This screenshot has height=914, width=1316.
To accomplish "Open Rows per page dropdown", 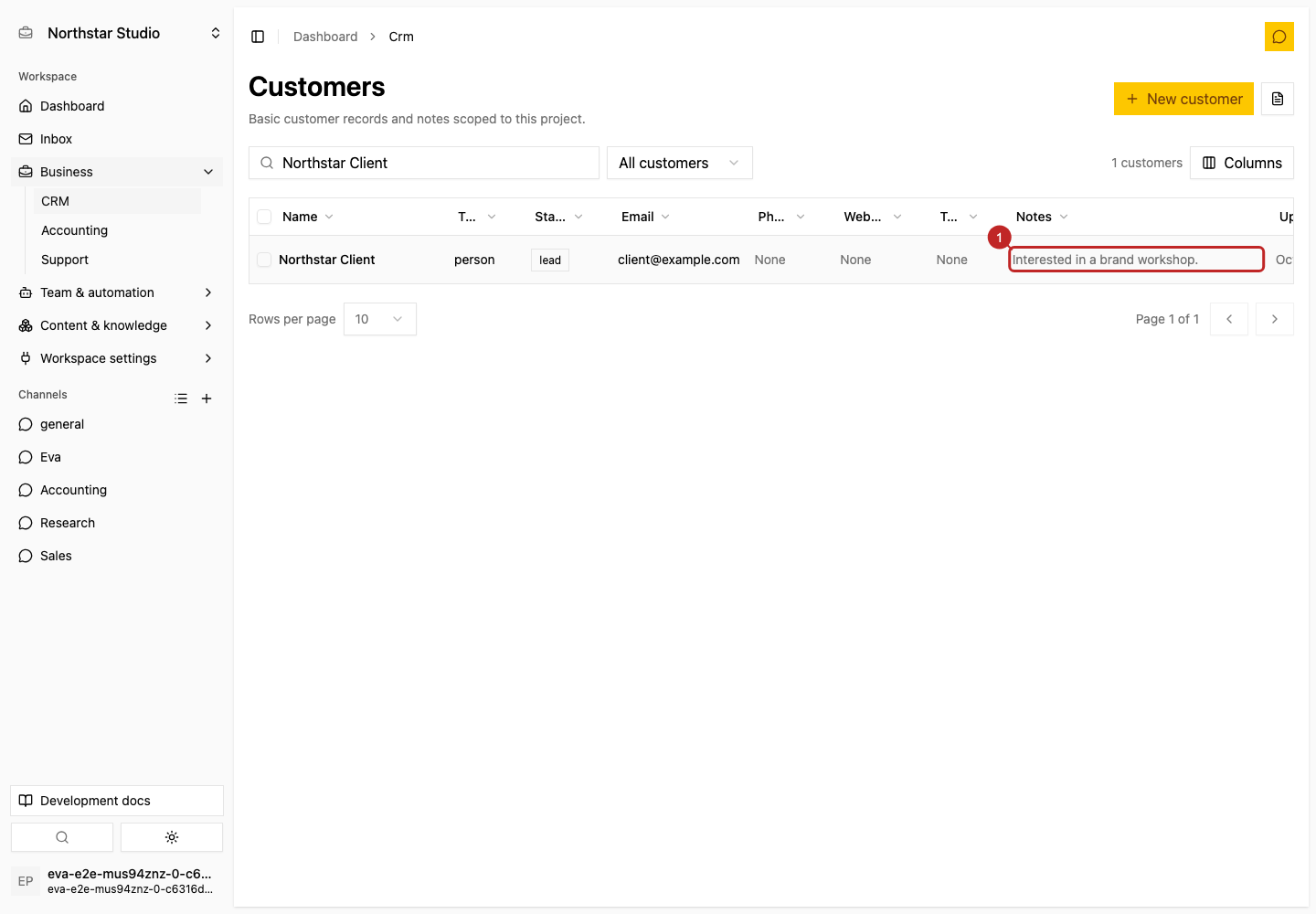I will 380,319.
